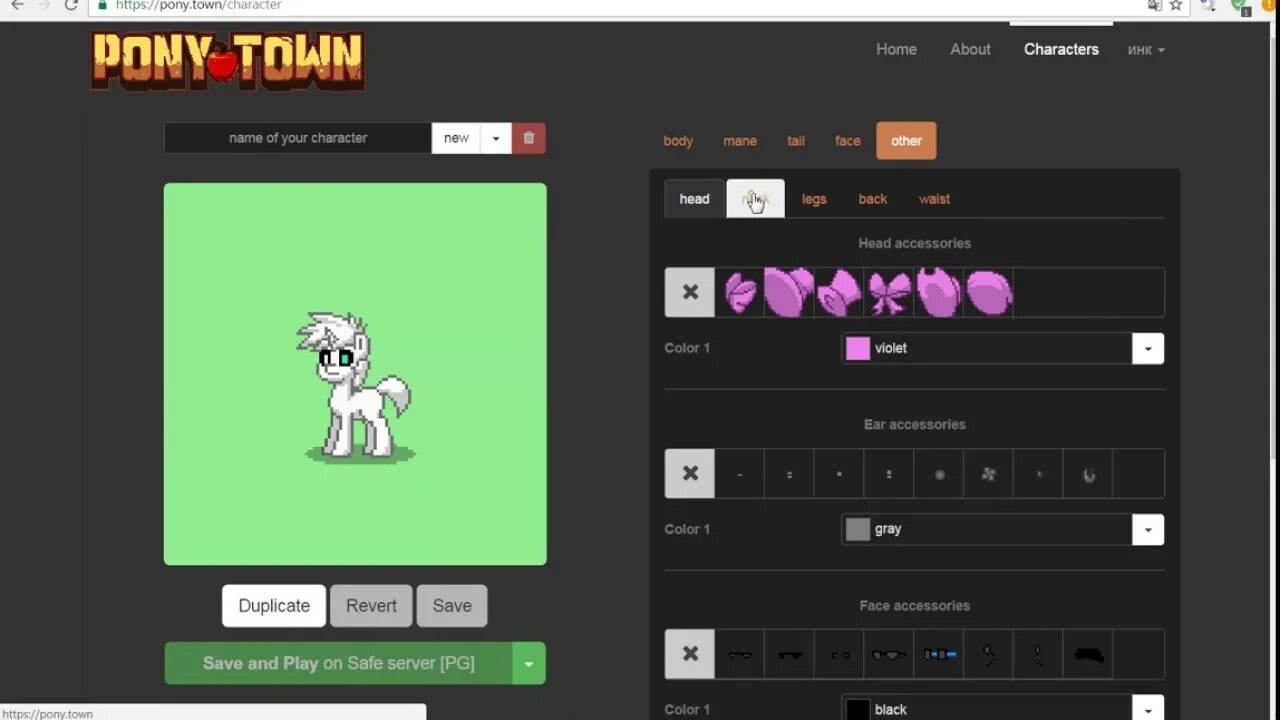Image resolution: width=1280 pixels, height=720 pixels.
Task: Open the browser translate page icon
Action: click(1154, 5)
